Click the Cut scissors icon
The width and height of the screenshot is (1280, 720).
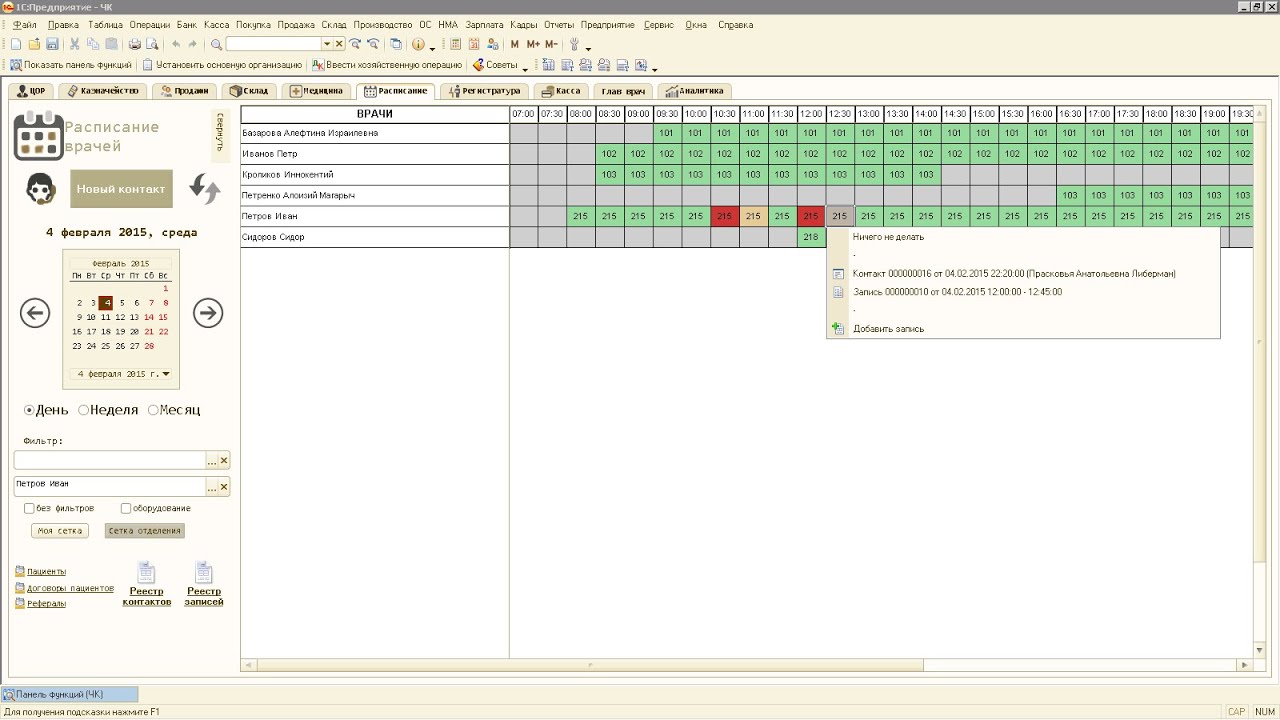tap(75, 44)
